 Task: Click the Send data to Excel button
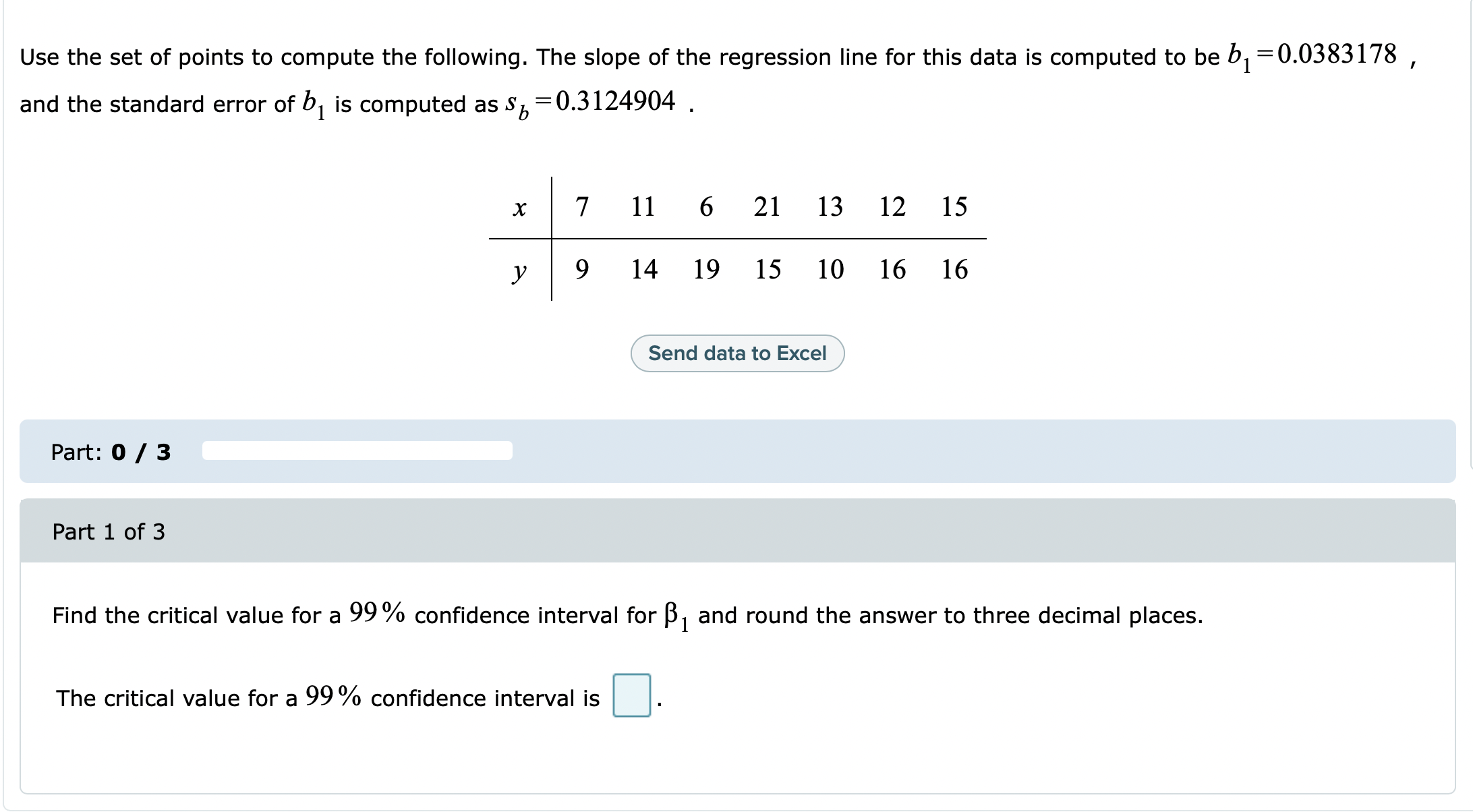(x=737, y=353)
